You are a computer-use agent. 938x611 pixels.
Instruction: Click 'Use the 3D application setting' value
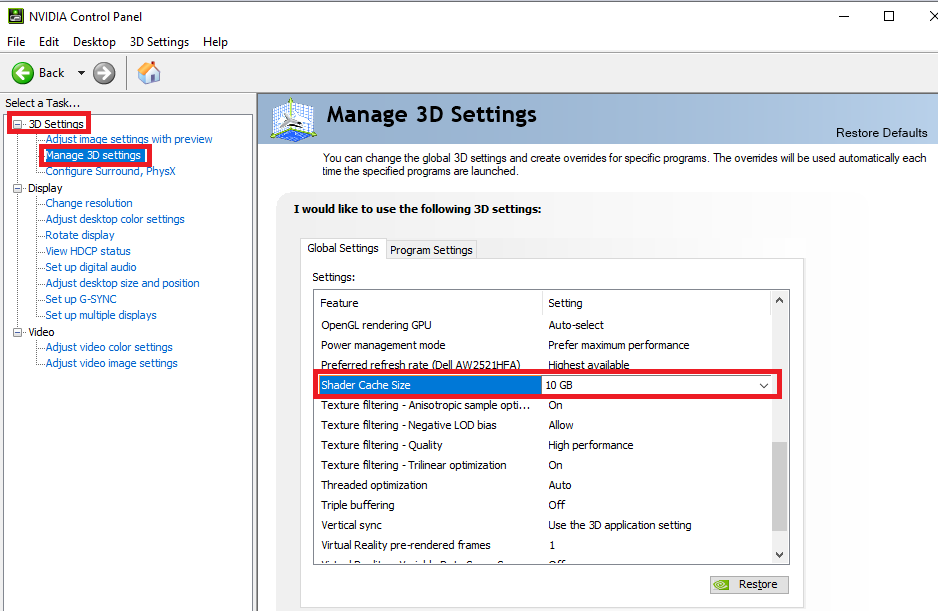(620, 525)
